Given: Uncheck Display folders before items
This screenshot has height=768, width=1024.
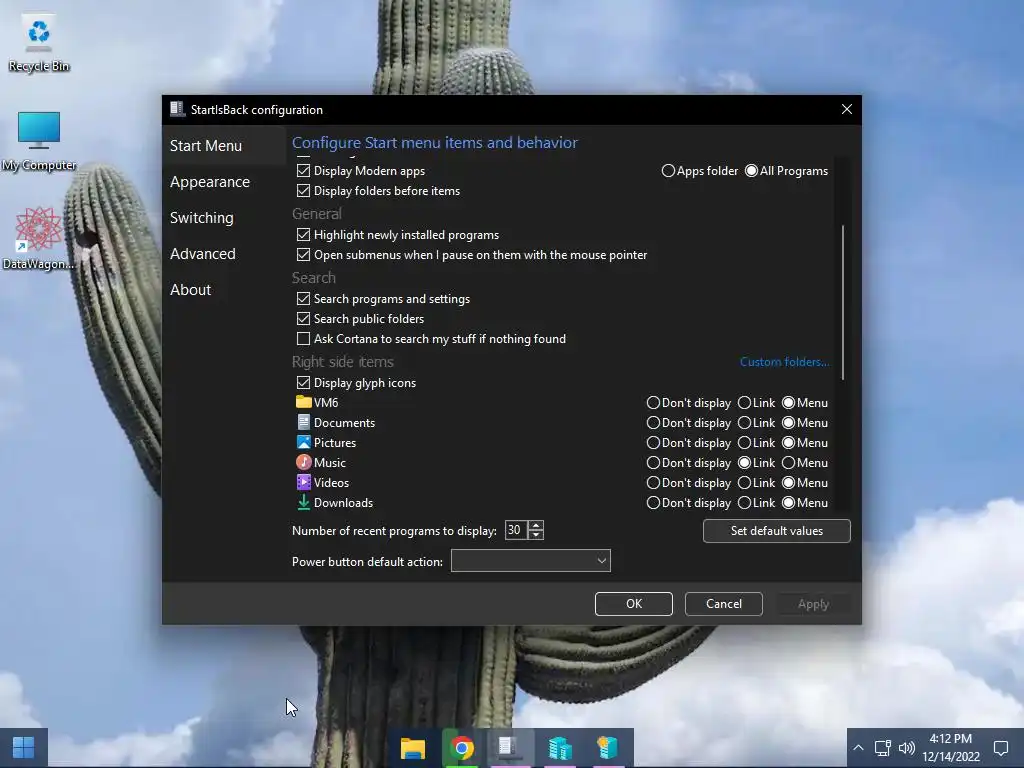Looking at the screenshot, I should (x=303, y=191).
